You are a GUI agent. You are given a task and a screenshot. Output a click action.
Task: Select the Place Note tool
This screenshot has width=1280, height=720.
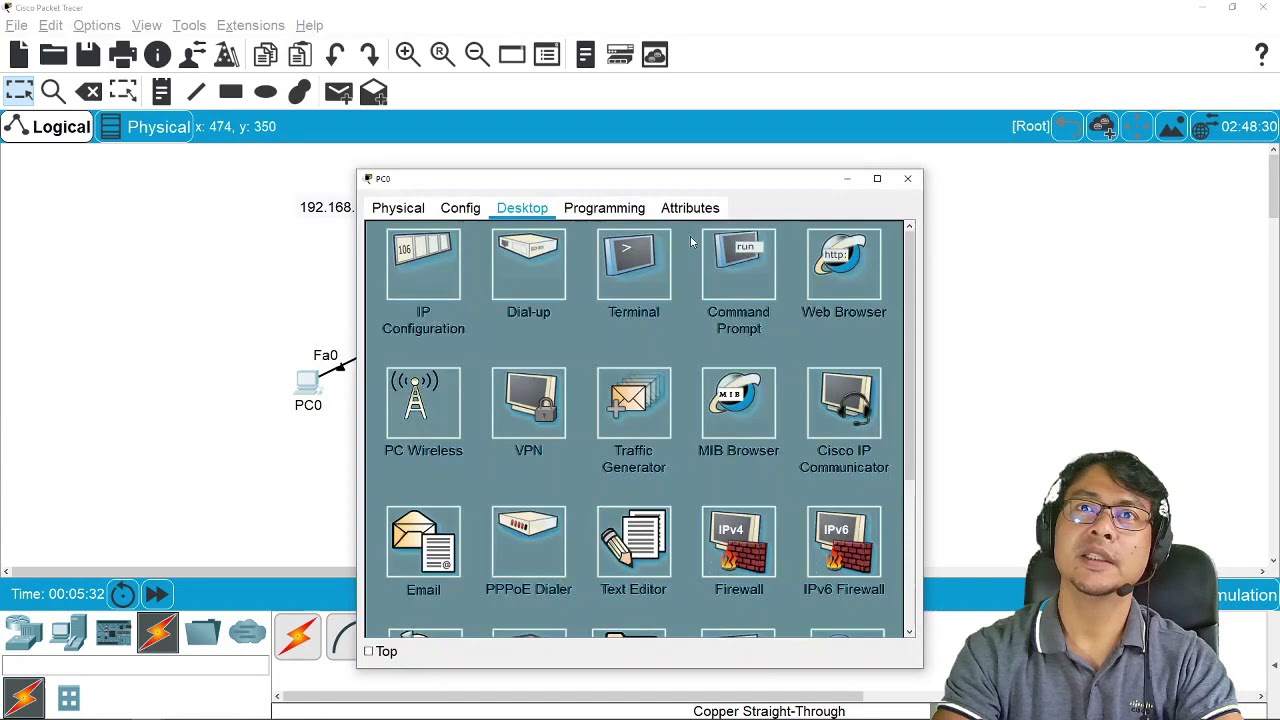point(161,93)
